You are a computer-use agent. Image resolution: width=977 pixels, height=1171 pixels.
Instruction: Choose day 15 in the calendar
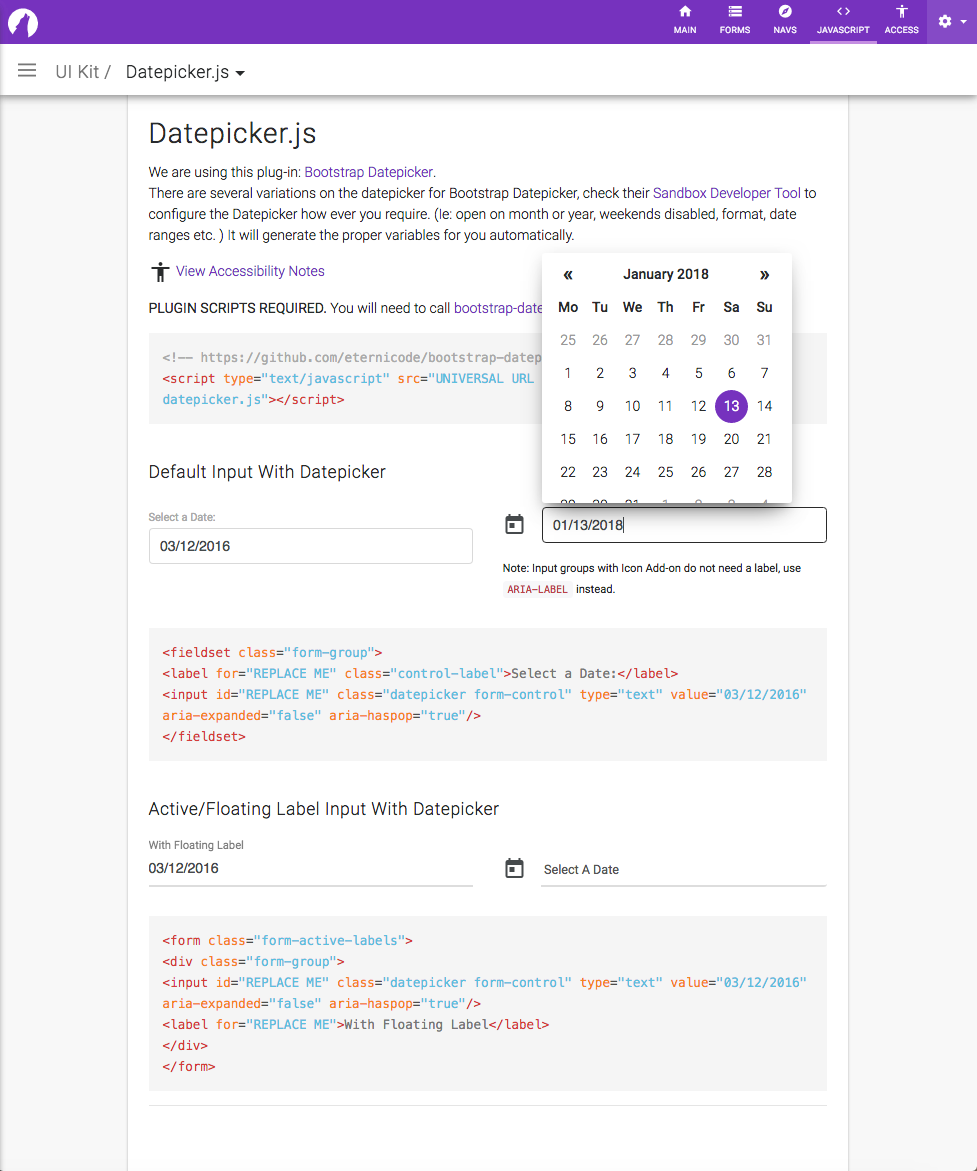(x=568, y=439)
